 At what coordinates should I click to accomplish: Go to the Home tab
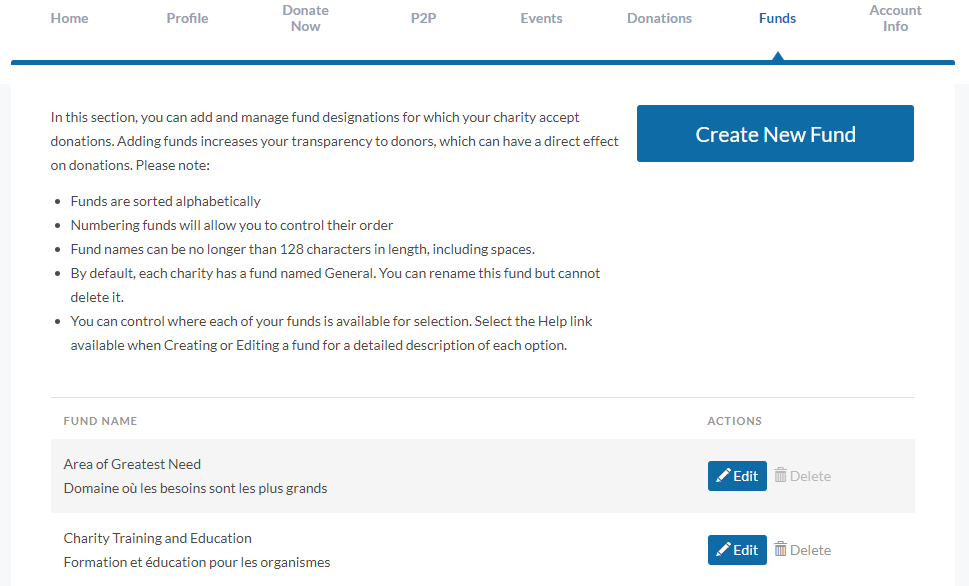click(69, 18)
